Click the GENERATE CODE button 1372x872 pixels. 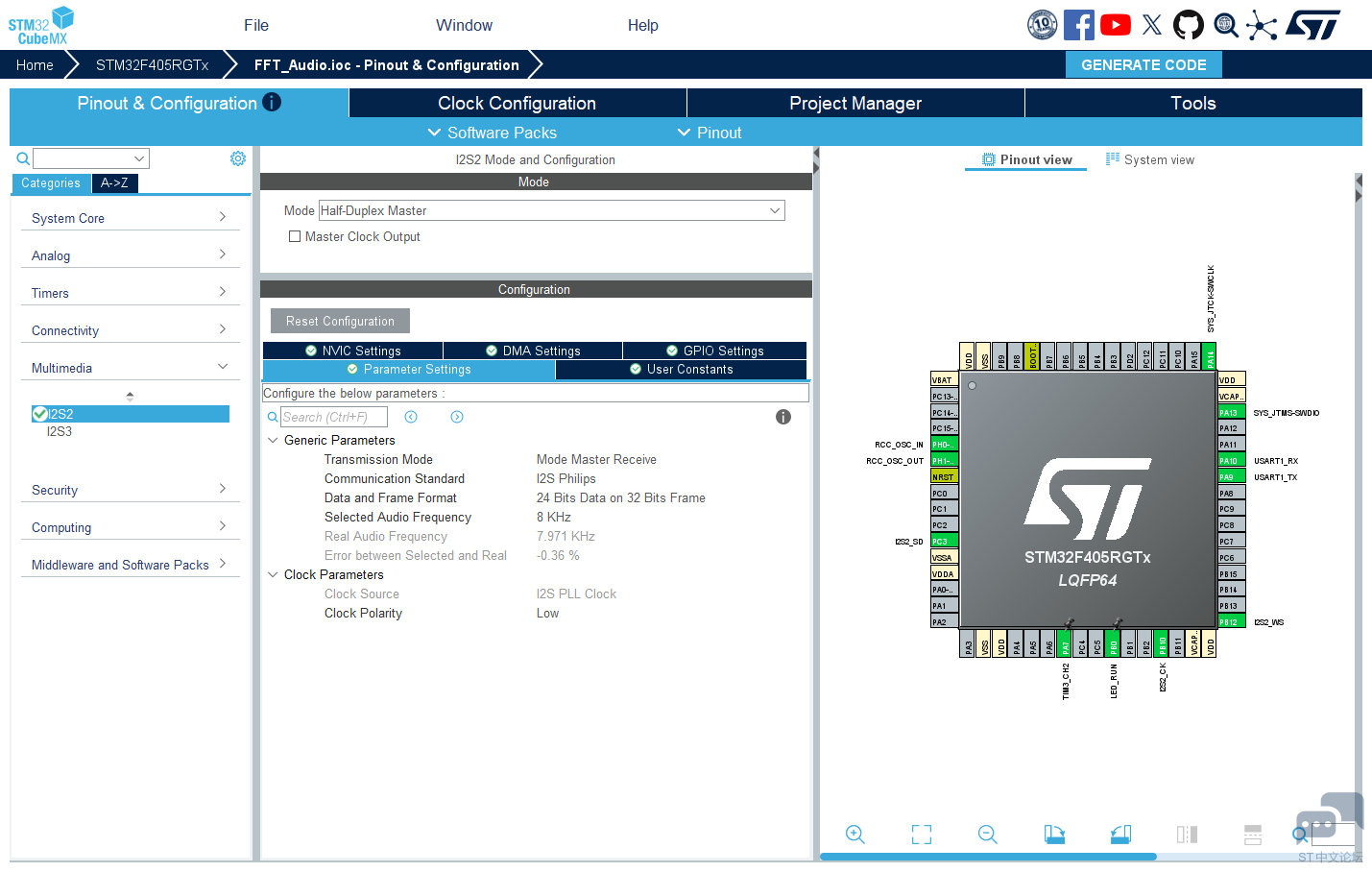click(1143, 64)
